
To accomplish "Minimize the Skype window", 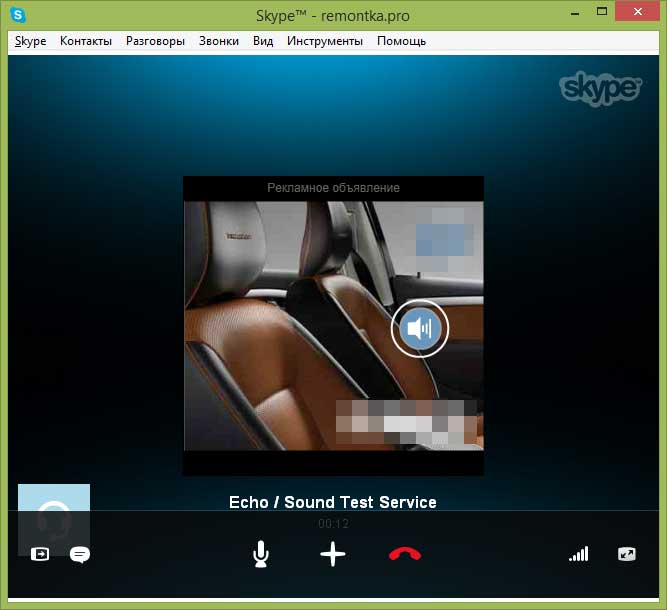I will tap(575, 13).
